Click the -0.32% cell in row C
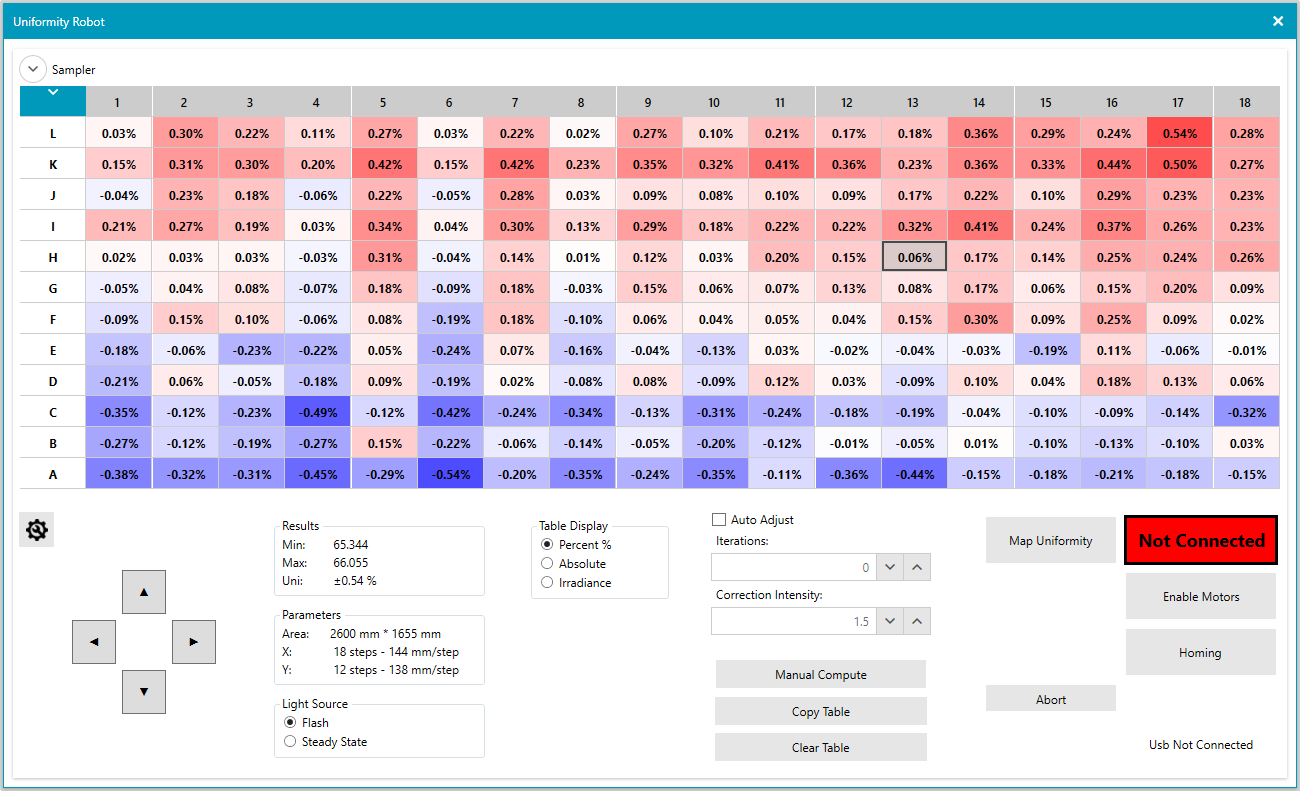The image size is (1300, 791). coord(1246,412)
